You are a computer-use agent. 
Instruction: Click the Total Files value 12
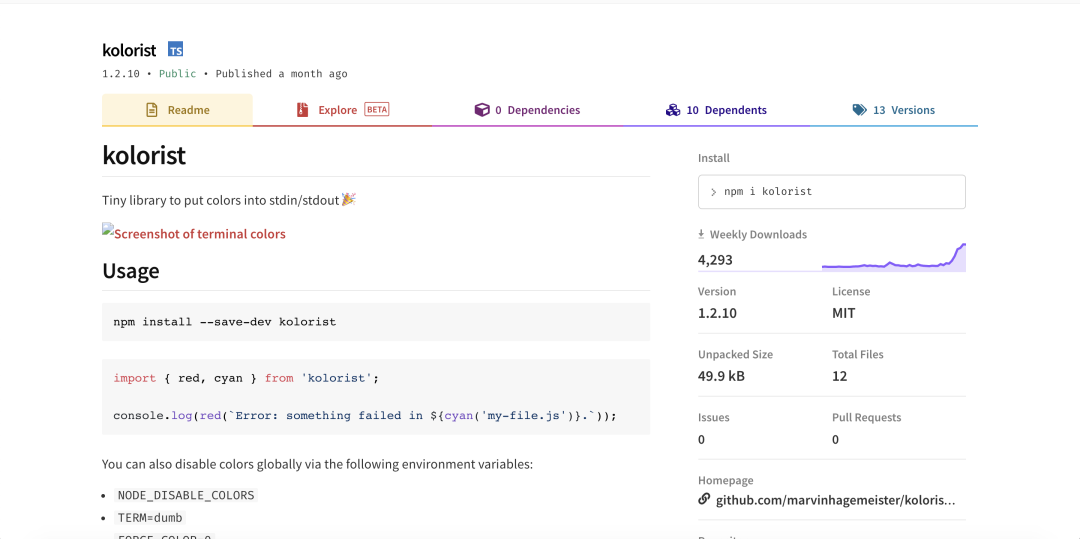point(840,376)
